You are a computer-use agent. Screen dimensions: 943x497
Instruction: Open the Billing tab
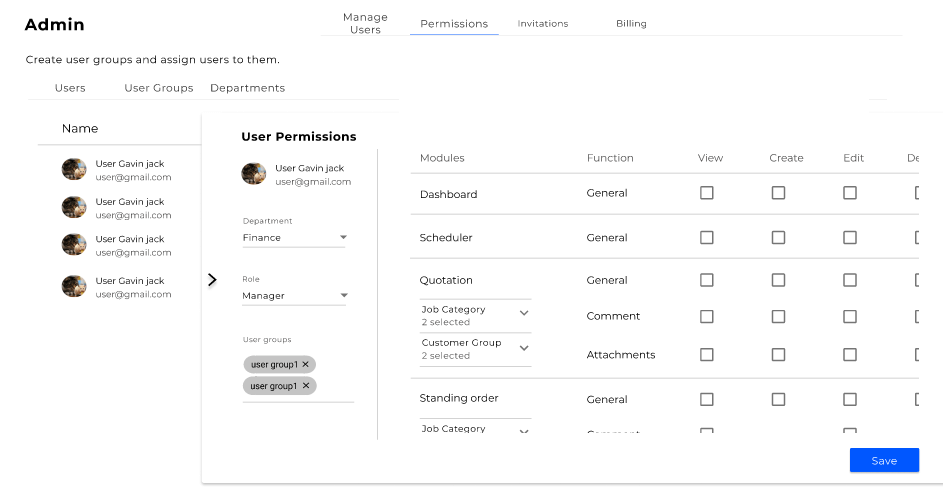[x=631, y=24]
